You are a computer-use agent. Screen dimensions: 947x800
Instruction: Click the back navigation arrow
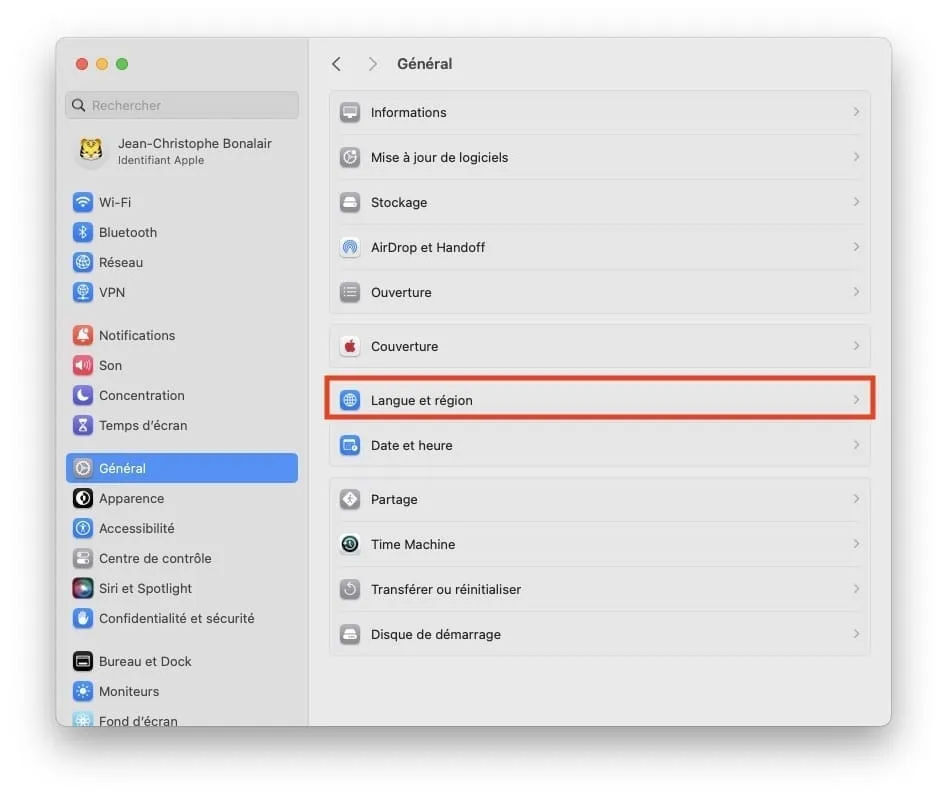click(x=337, y=63)
